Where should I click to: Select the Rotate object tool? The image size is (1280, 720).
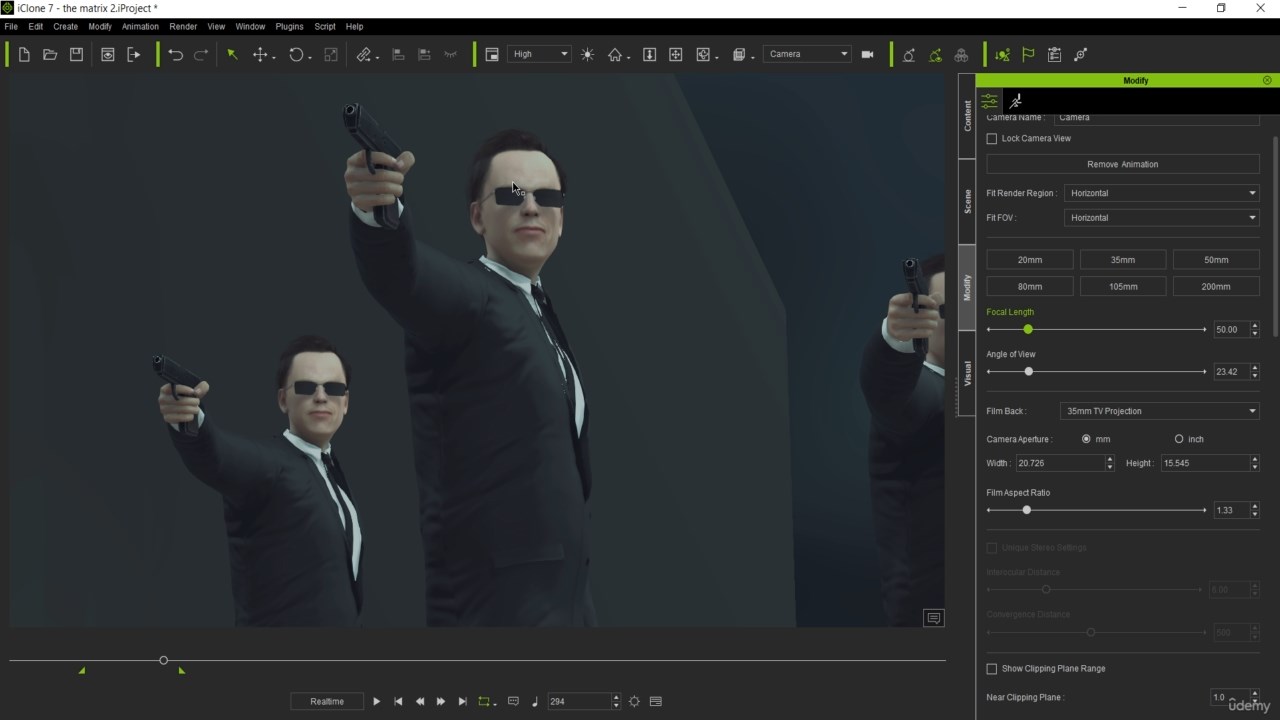pos(296,55)
